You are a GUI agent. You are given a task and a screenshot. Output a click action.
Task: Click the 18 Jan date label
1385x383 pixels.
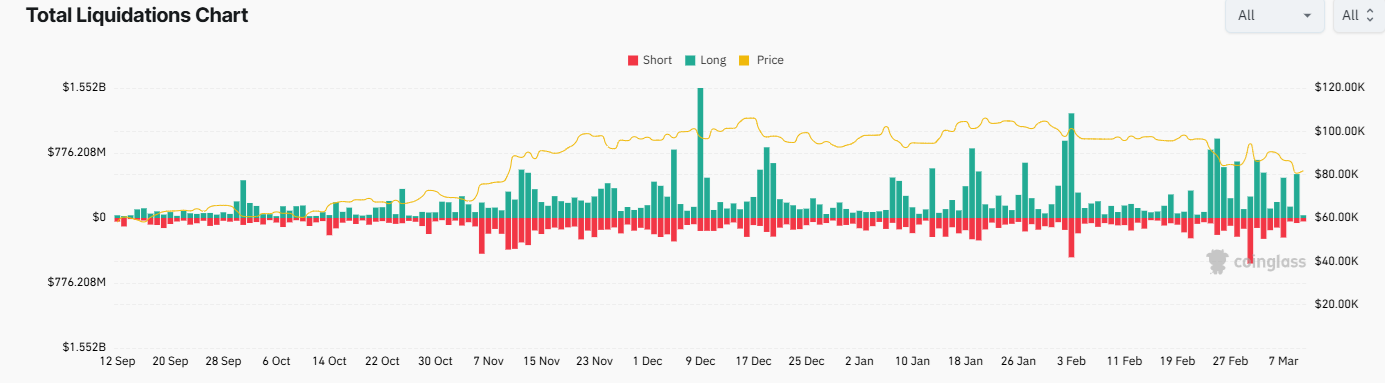coord(965,361)
